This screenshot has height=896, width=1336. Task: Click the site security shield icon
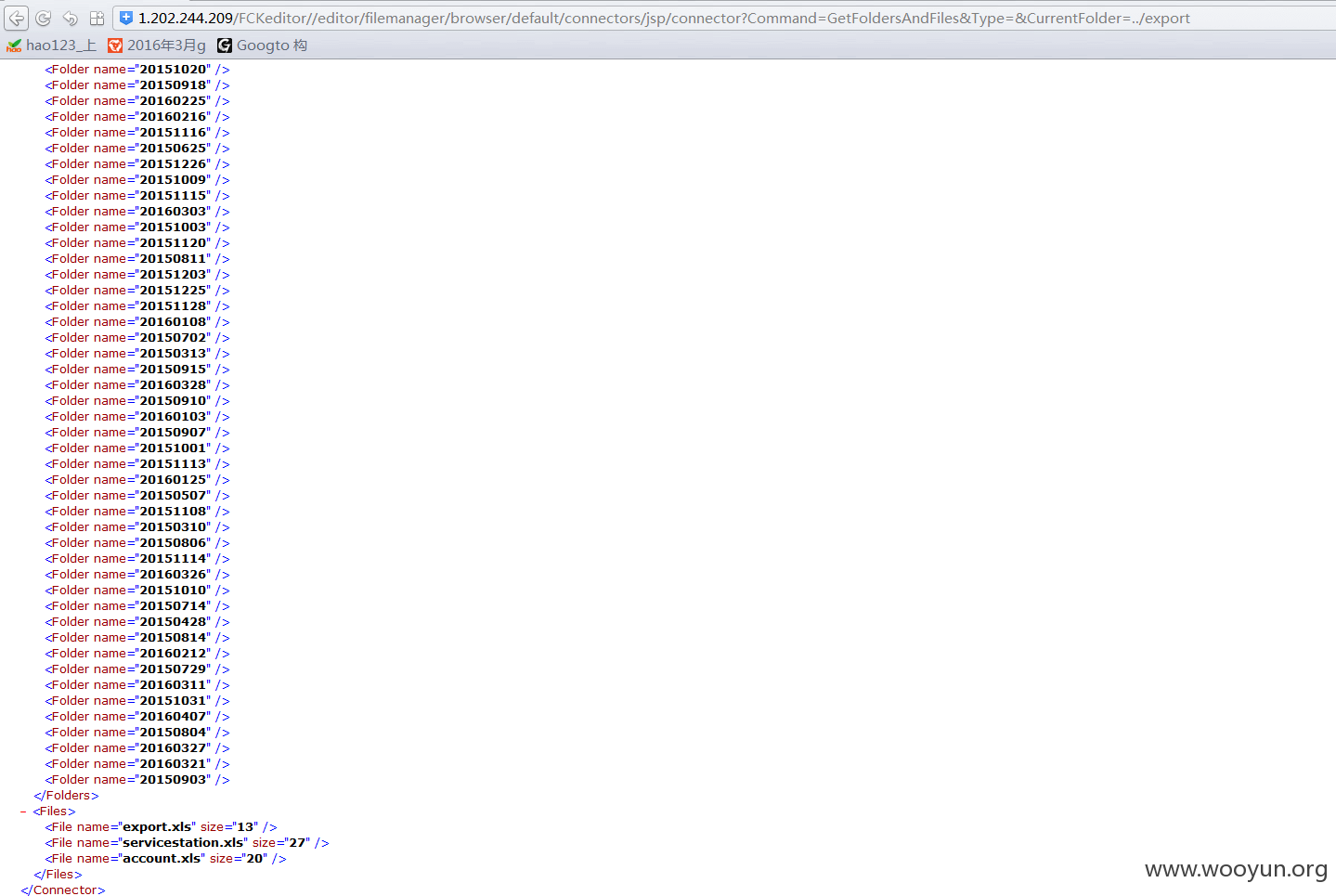[126, 18]
